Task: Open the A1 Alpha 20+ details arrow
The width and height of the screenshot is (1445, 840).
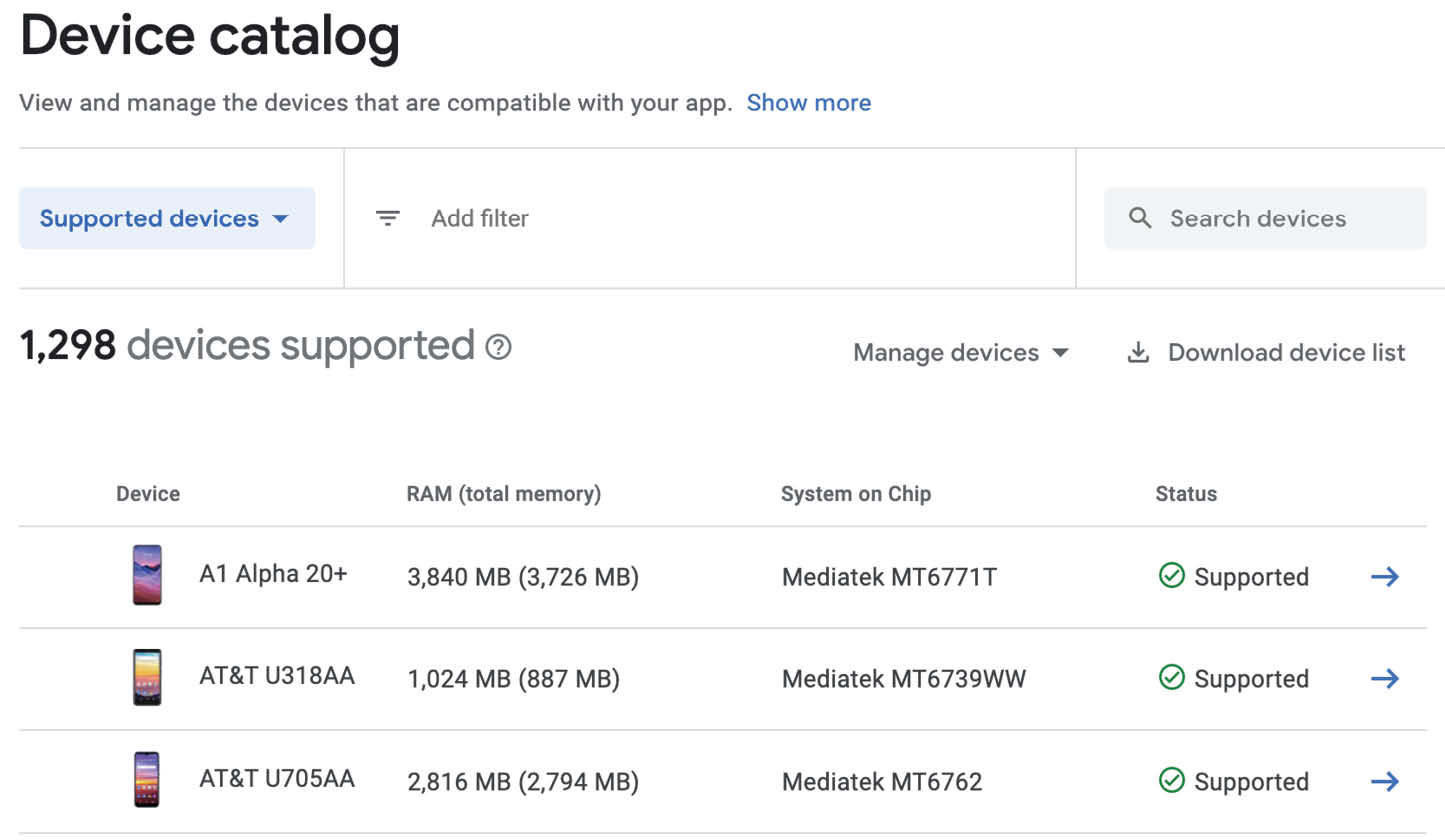Action: 1384,577
